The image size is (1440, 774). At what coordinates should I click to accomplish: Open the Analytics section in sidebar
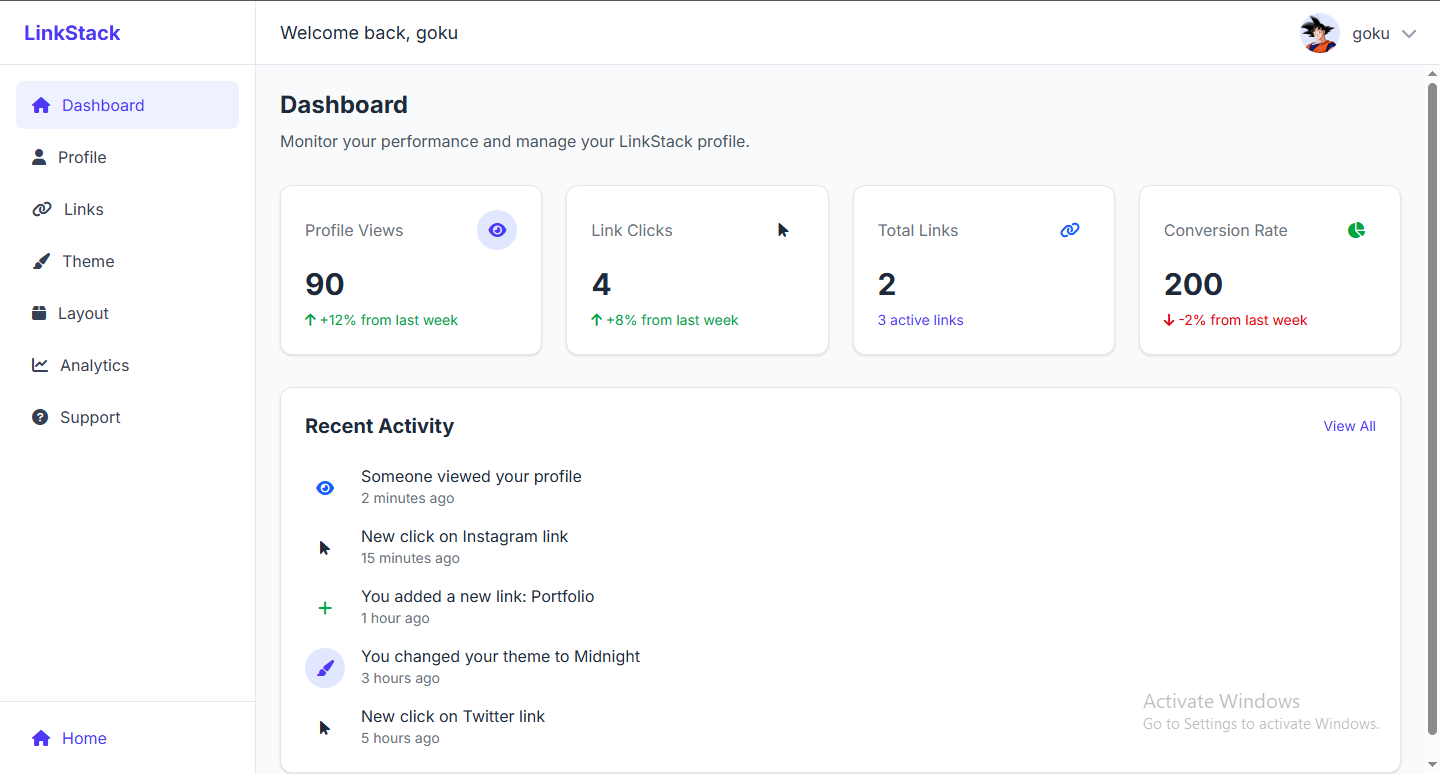tap(94, 365)
